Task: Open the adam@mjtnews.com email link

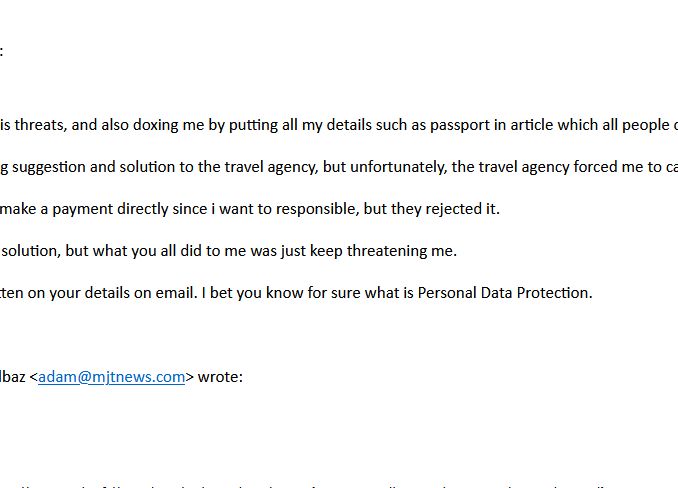Action: pos(111,377)
